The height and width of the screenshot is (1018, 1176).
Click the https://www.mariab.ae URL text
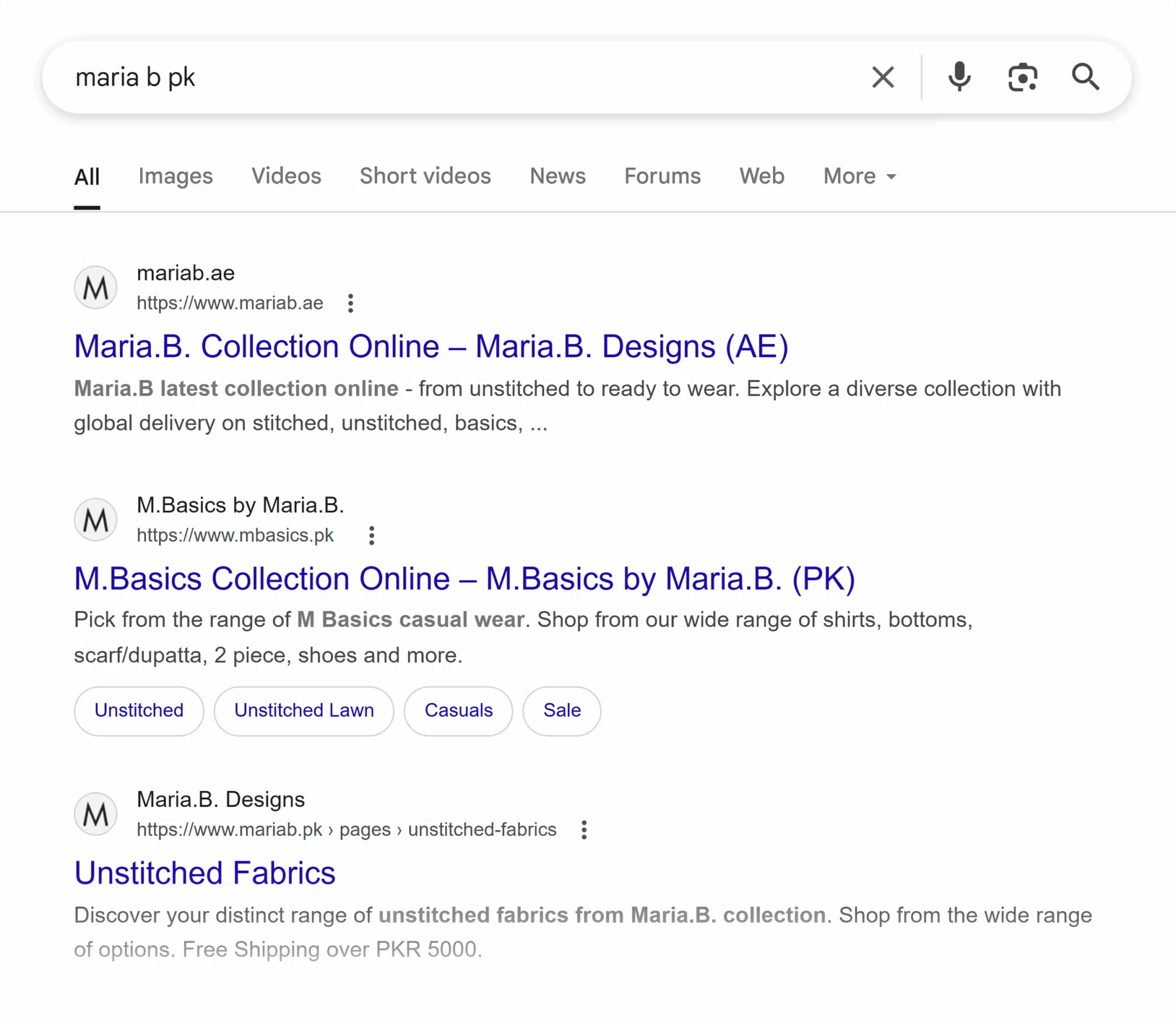click(230, 303)
